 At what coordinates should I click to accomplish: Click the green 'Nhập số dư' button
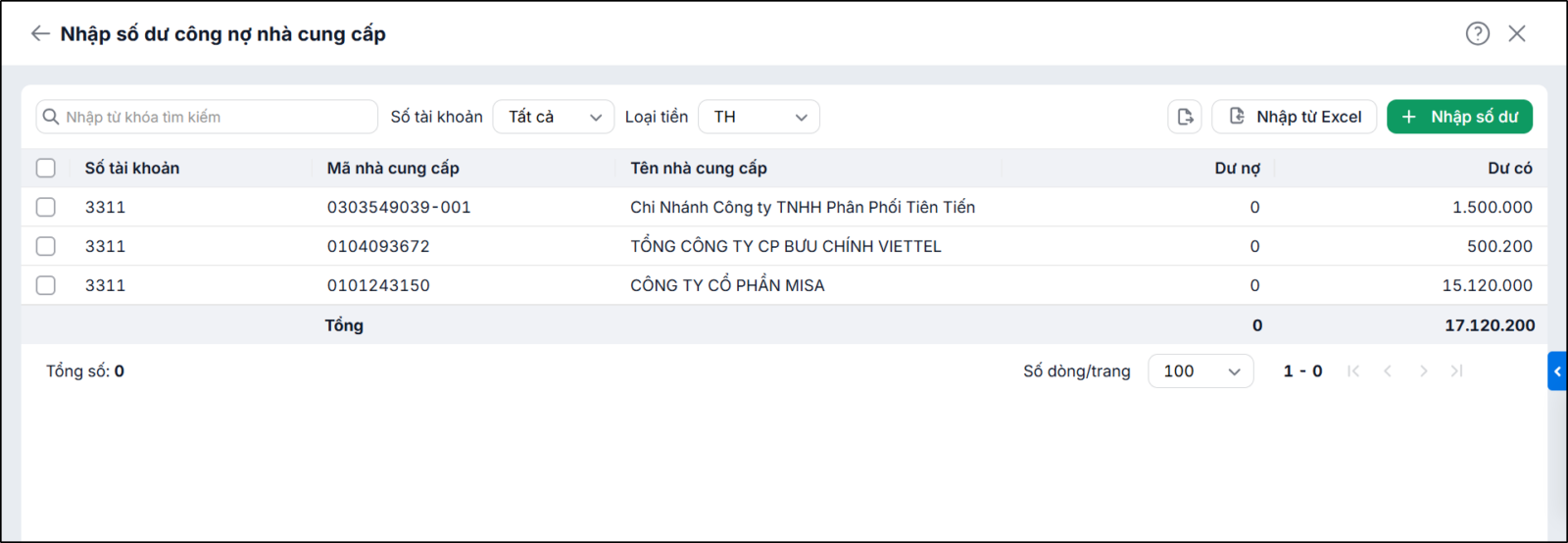pyautogui.click(x=1460, y=117)
